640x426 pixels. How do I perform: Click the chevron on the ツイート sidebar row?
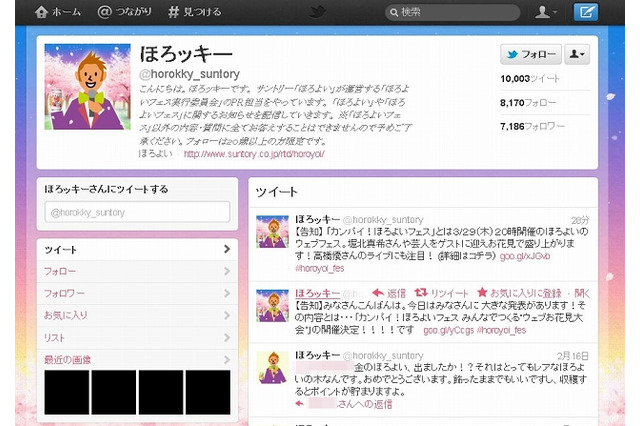227,249
